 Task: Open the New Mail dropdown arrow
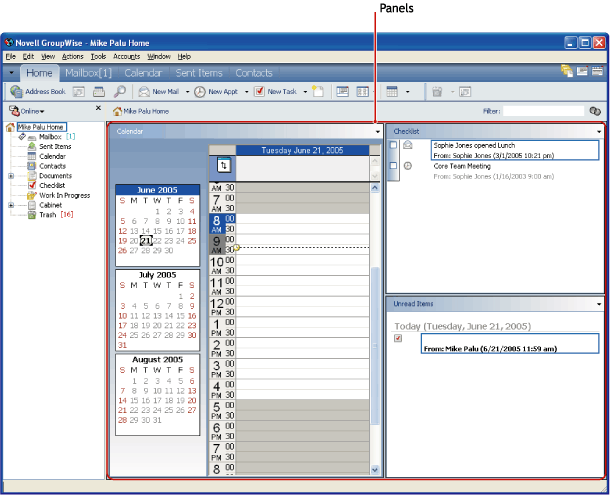pos(187,92)
